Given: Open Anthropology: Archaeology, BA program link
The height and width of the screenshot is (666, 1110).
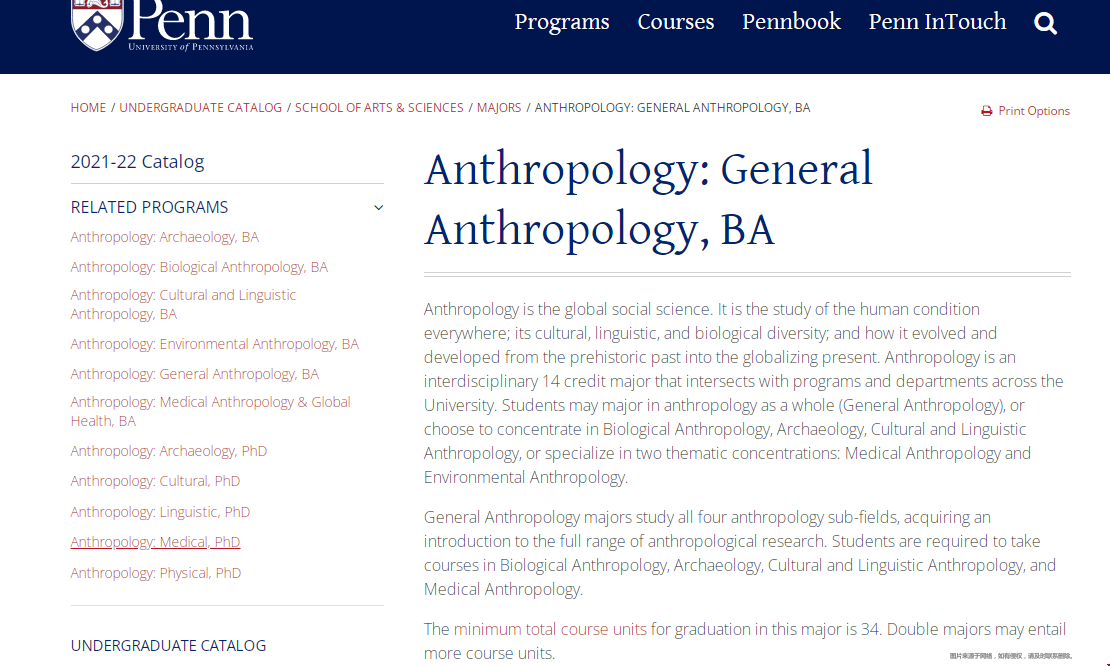Looking at the screenshot, I should 165,237.
